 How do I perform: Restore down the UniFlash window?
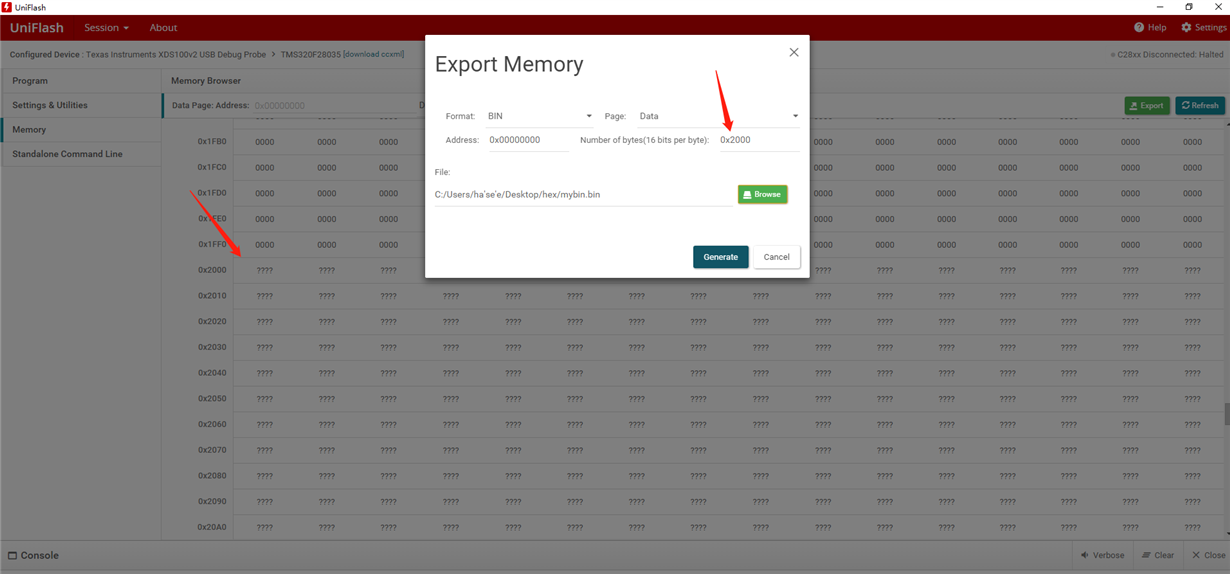(x=1189, y=7)
